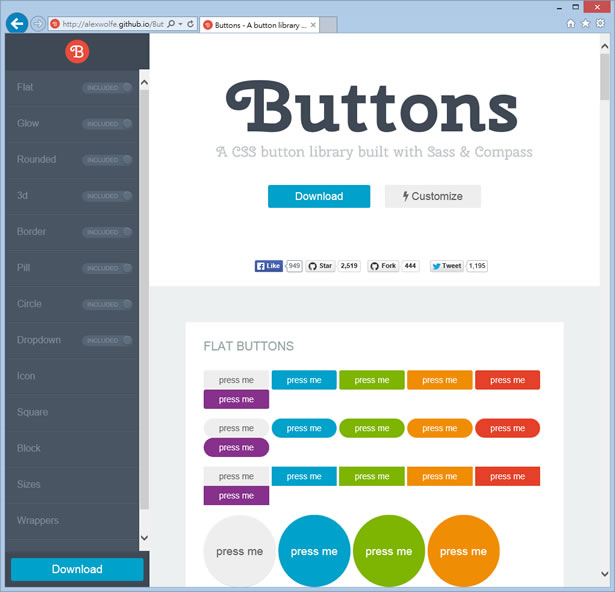The height and width of the screenshot is (592, 615).
Task: Click the browser back arrow button
Action: tap(16, 22)
